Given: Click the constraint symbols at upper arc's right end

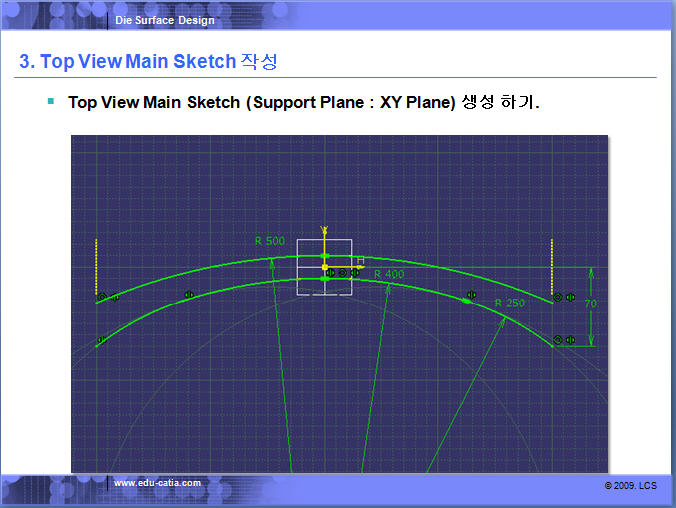Looking at the screenshot, I should [564, 297].
